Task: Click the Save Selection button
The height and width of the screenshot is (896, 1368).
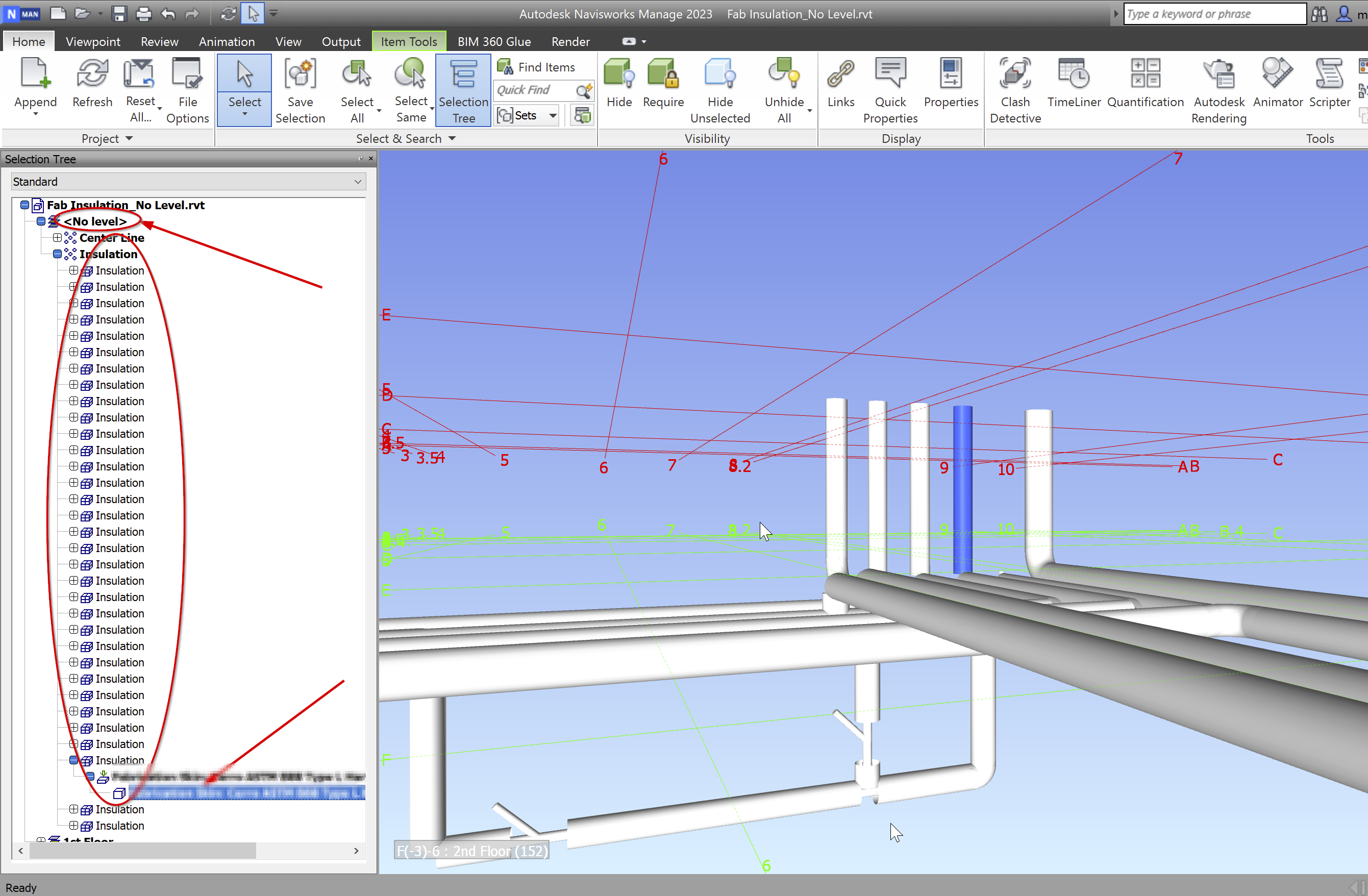Action: pyautogui.click(x=300, y=89)
